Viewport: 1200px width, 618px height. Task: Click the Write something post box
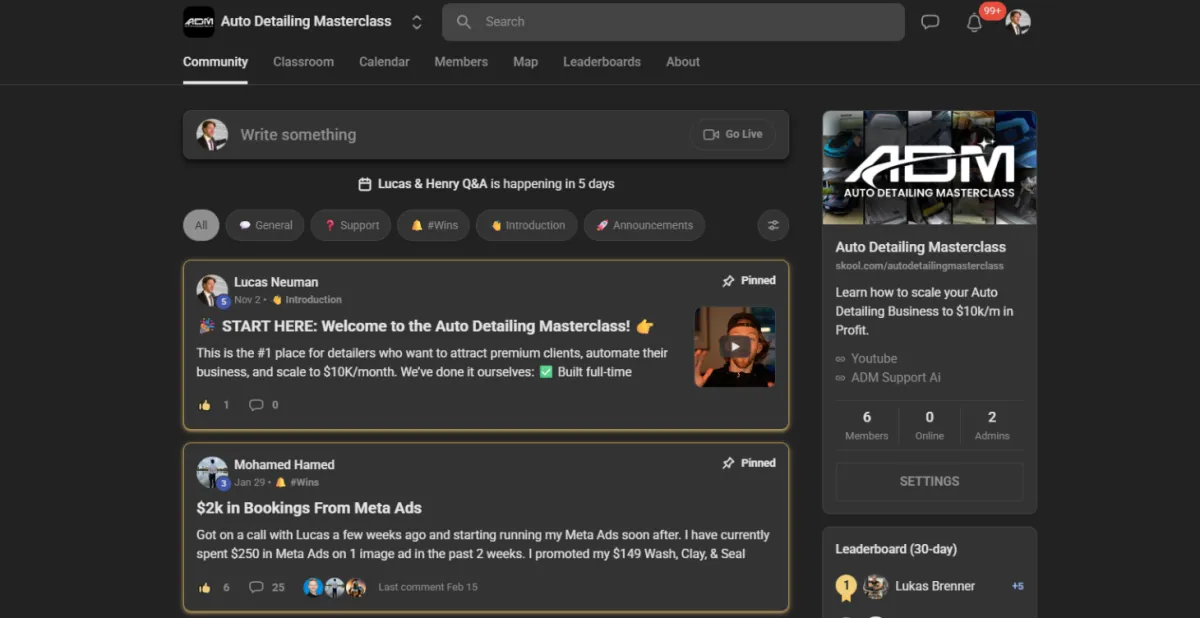(486, 134)
